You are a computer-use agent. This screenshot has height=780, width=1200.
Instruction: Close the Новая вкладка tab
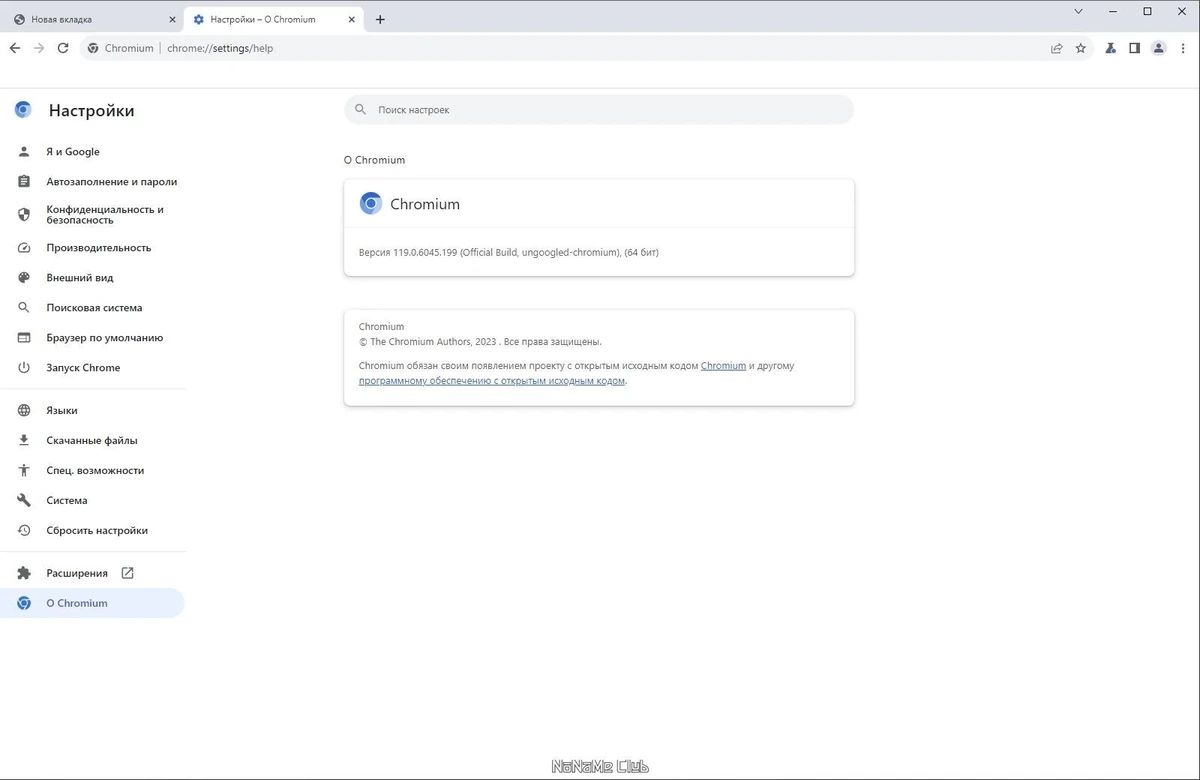point(172,19)
